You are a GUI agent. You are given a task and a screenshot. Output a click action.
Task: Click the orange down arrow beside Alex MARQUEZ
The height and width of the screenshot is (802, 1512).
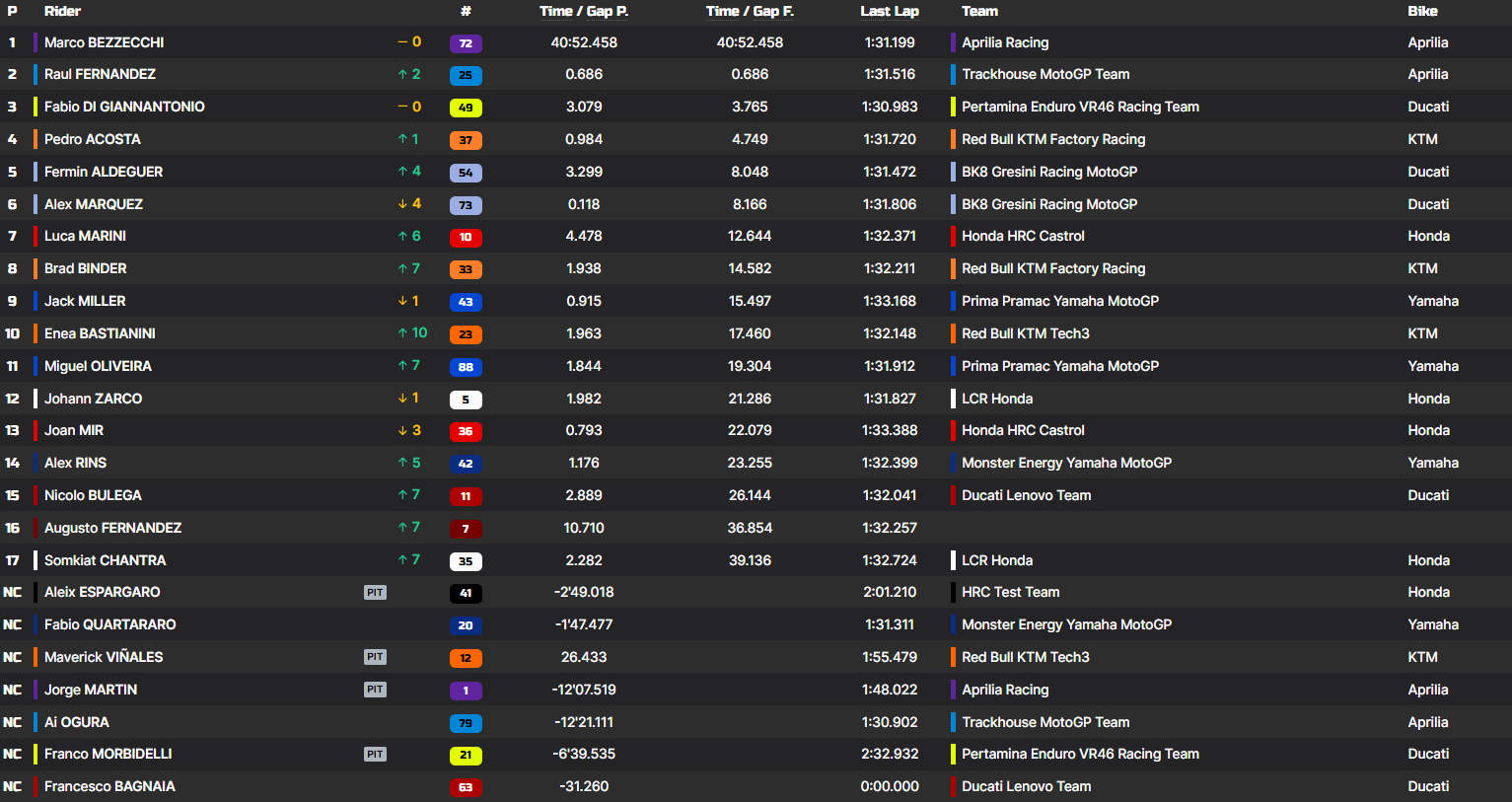point(402,204)
